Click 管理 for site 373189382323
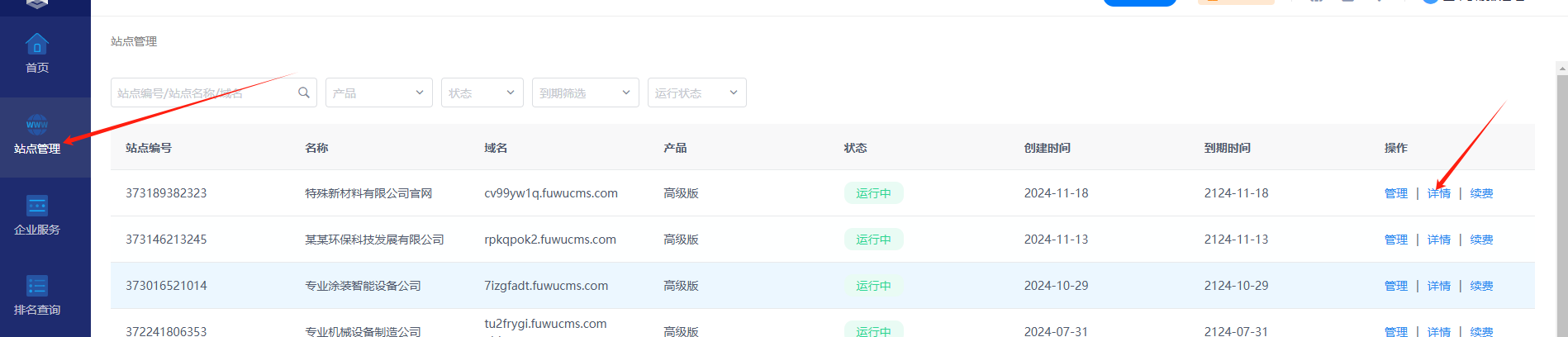 coord(1396,193)
